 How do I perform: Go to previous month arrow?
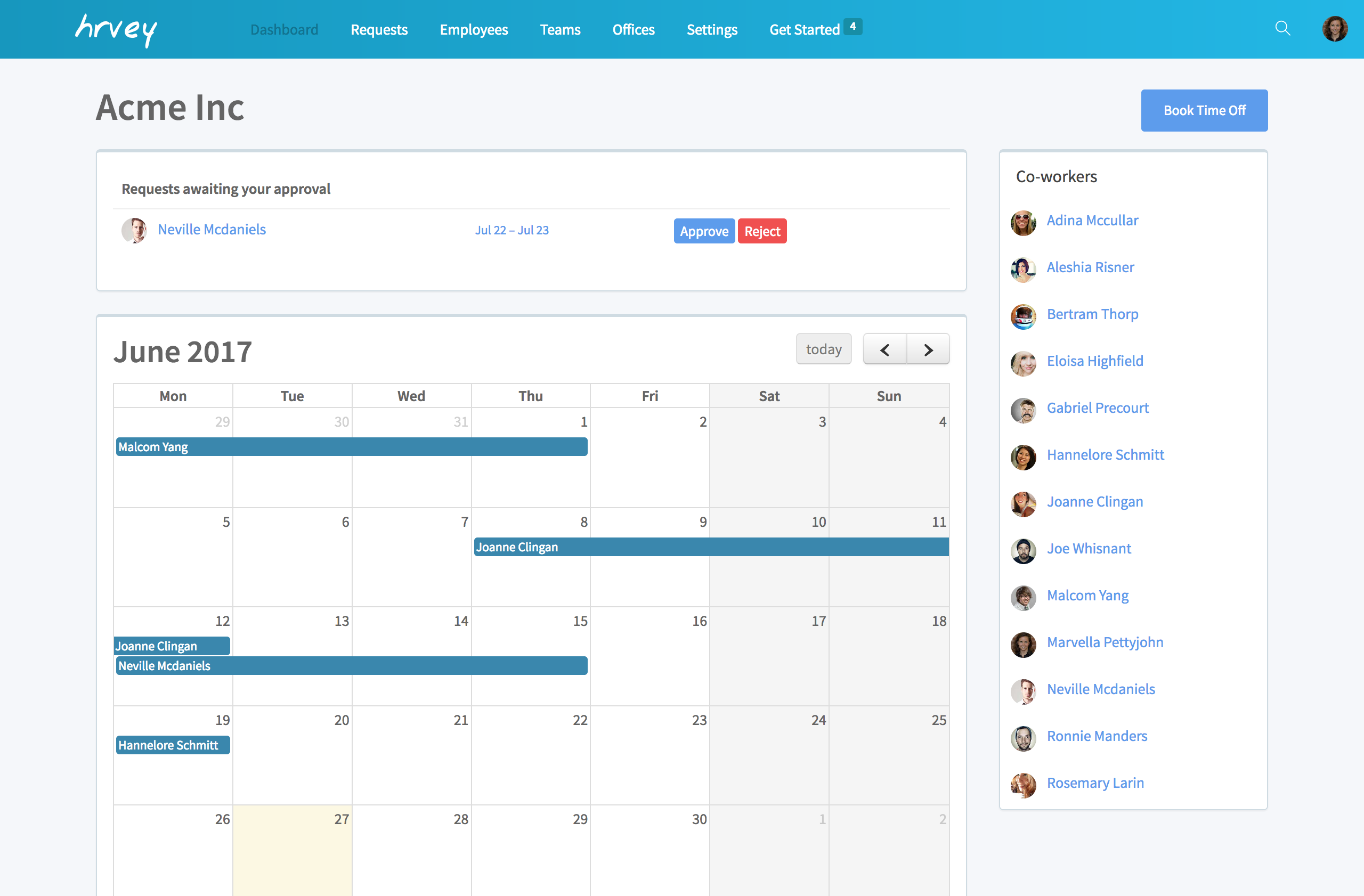pyautogui.click(x=884, y=349)
